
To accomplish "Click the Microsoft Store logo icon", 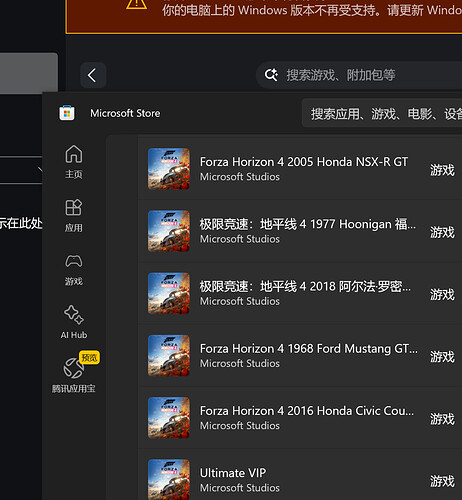I will (67, 113).
